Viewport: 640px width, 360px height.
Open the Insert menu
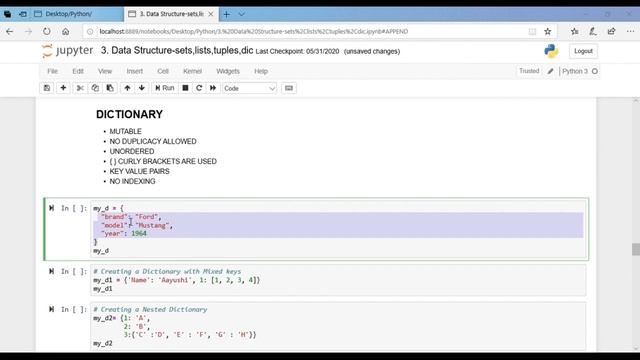click(135, 71)
